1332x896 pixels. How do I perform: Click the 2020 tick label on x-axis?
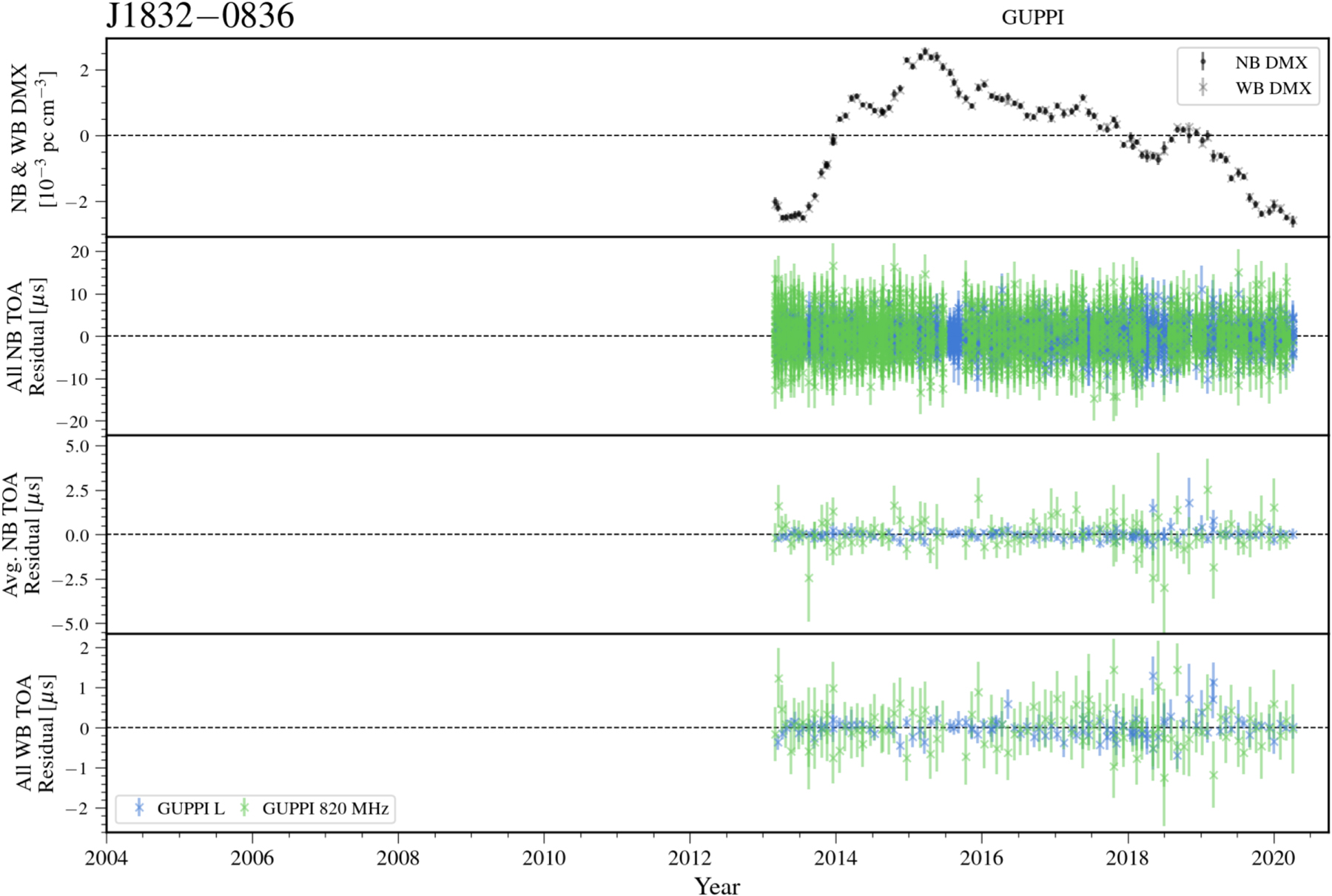[x=1273, y=858]
